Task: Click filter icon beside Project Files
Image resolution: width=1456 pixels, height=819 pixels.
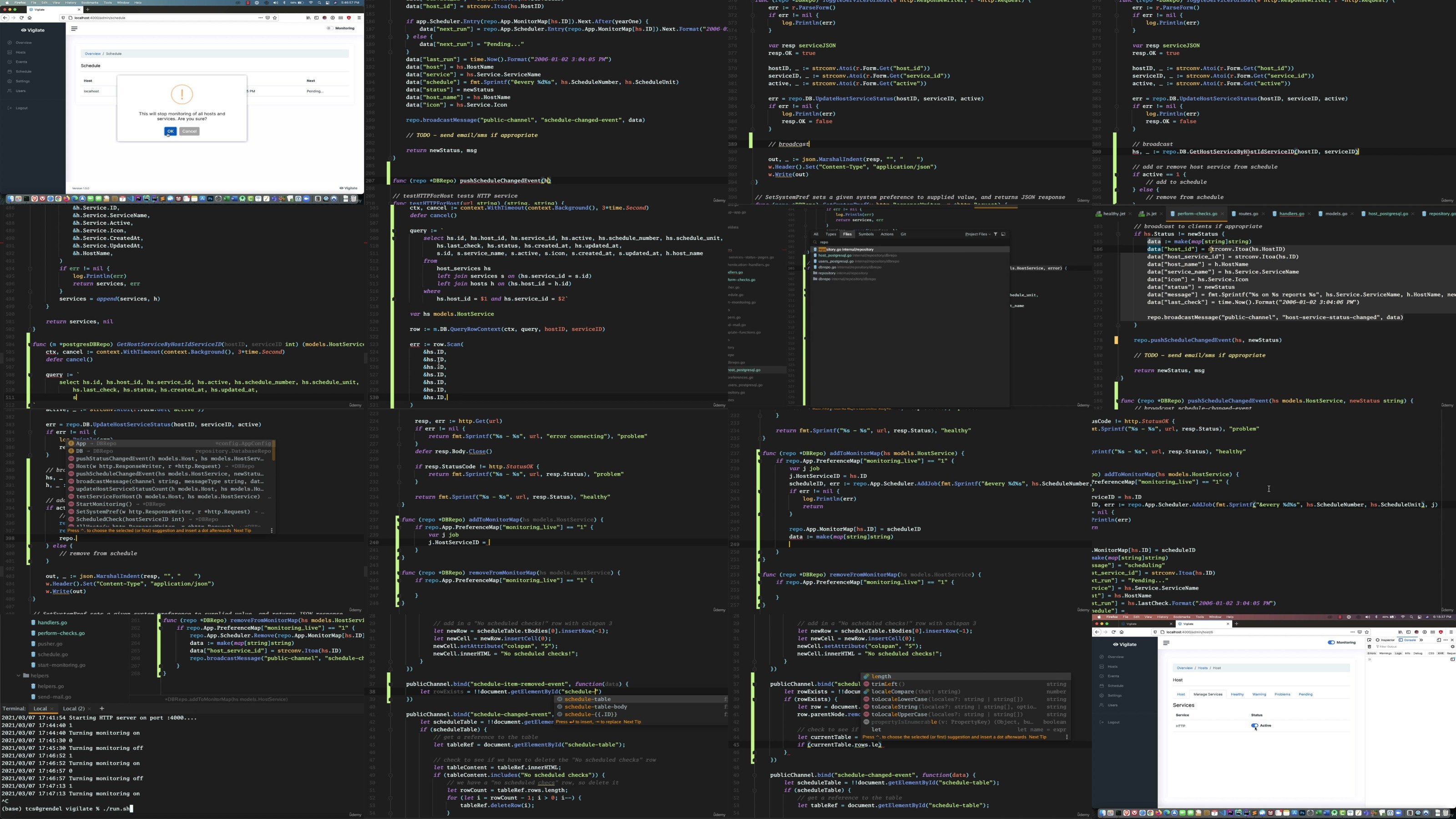Action: coord(996,234)
